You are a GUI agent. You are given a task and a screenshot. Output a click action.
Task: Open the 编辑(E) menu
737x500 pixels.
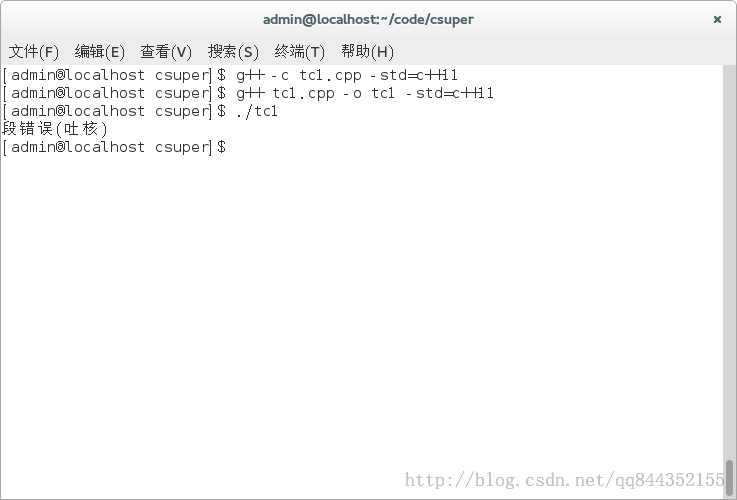coord(100,51)
